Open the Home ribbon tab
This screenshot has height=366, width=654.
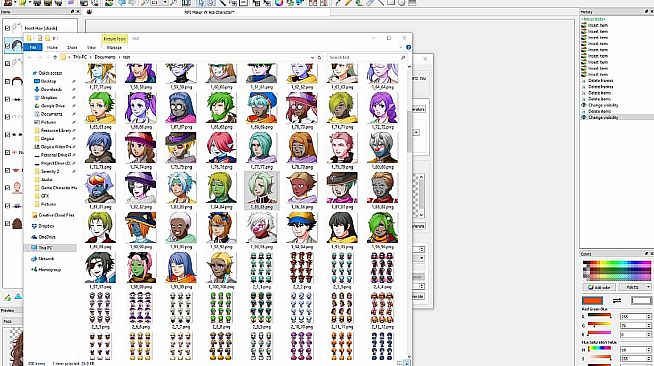tap(52, 48)
